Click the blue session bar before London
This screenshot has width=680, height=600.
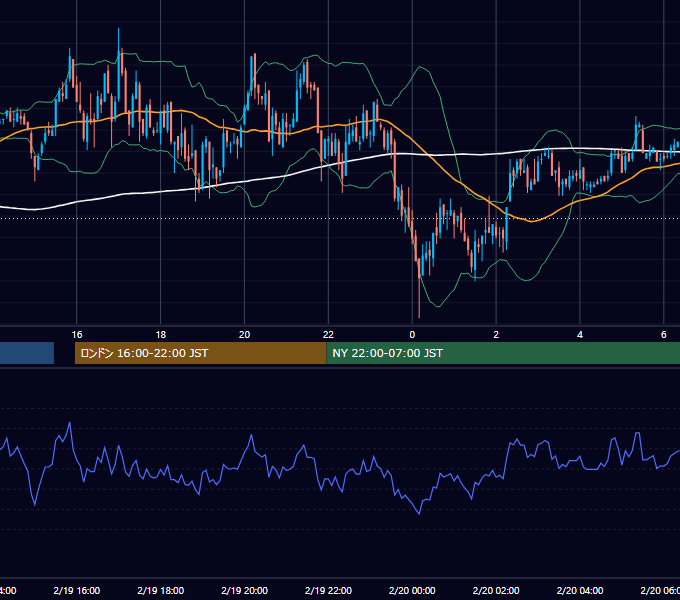pos(27,353)
